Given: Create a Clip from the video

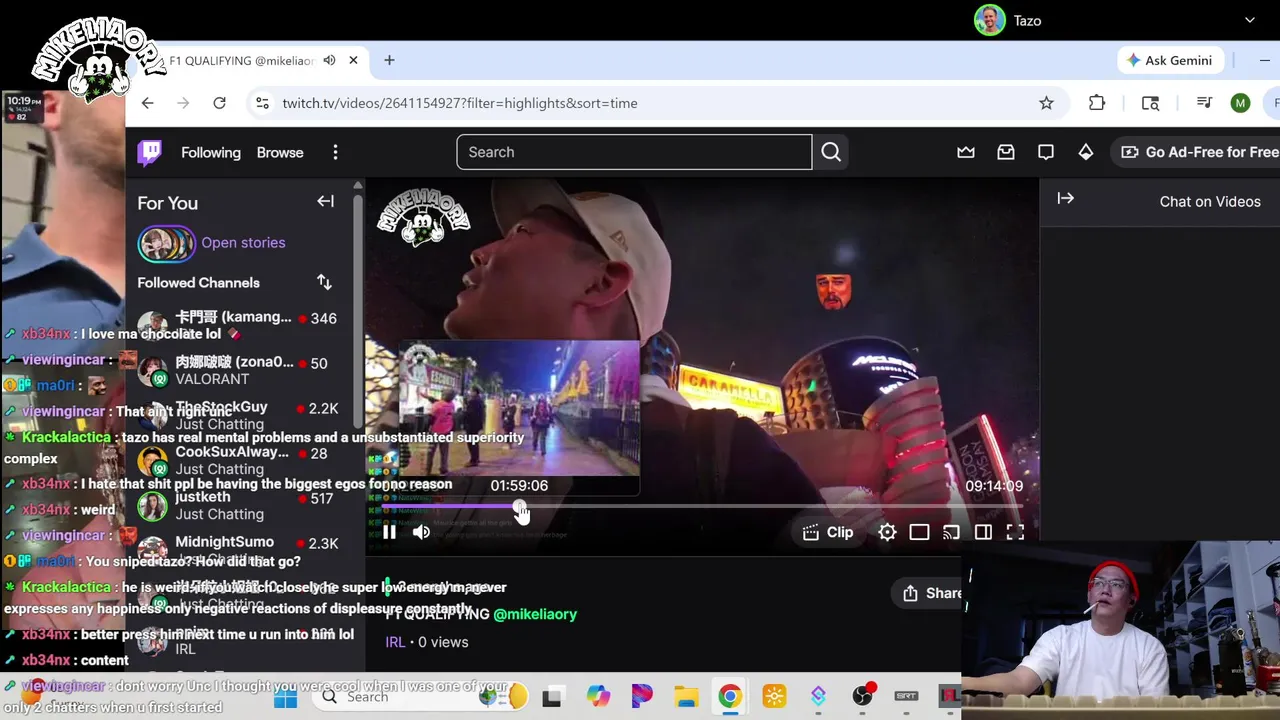Looking at the screenshot, I should pyautogui.click(x=828, y=533).
